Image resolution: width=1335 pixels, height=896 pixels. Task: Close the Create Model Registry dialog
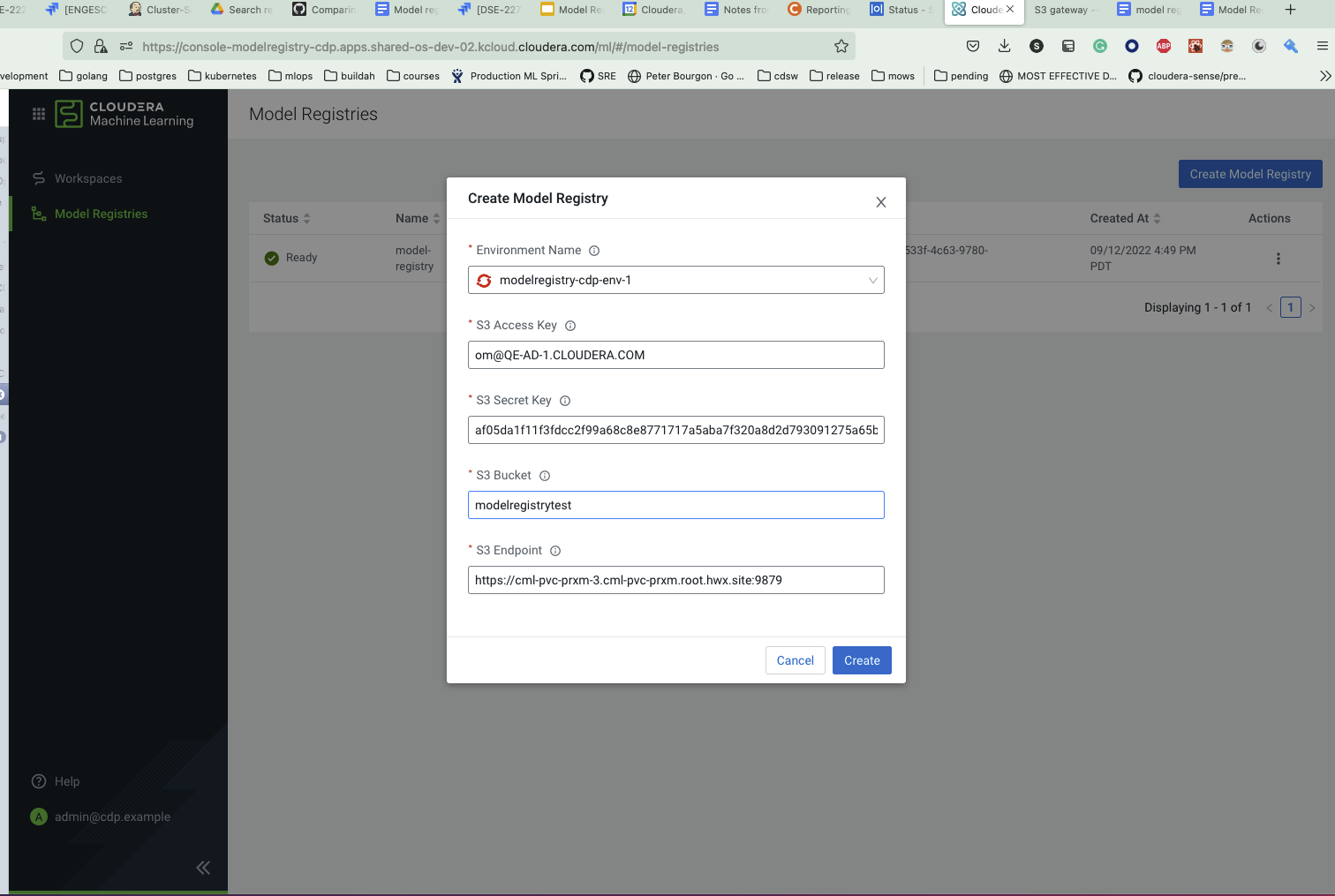[880, 202]
